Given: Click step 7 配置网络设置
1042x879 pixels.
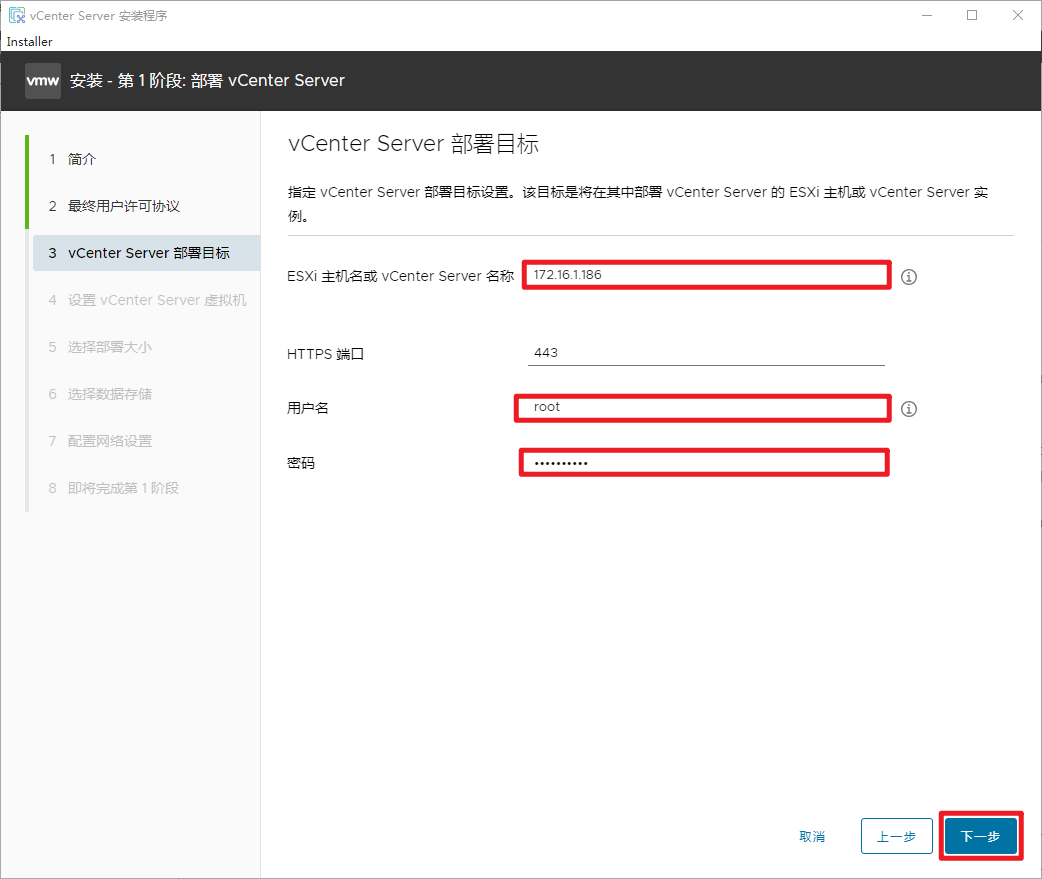Looking at the screenshot, I should (x=110, y=441).
